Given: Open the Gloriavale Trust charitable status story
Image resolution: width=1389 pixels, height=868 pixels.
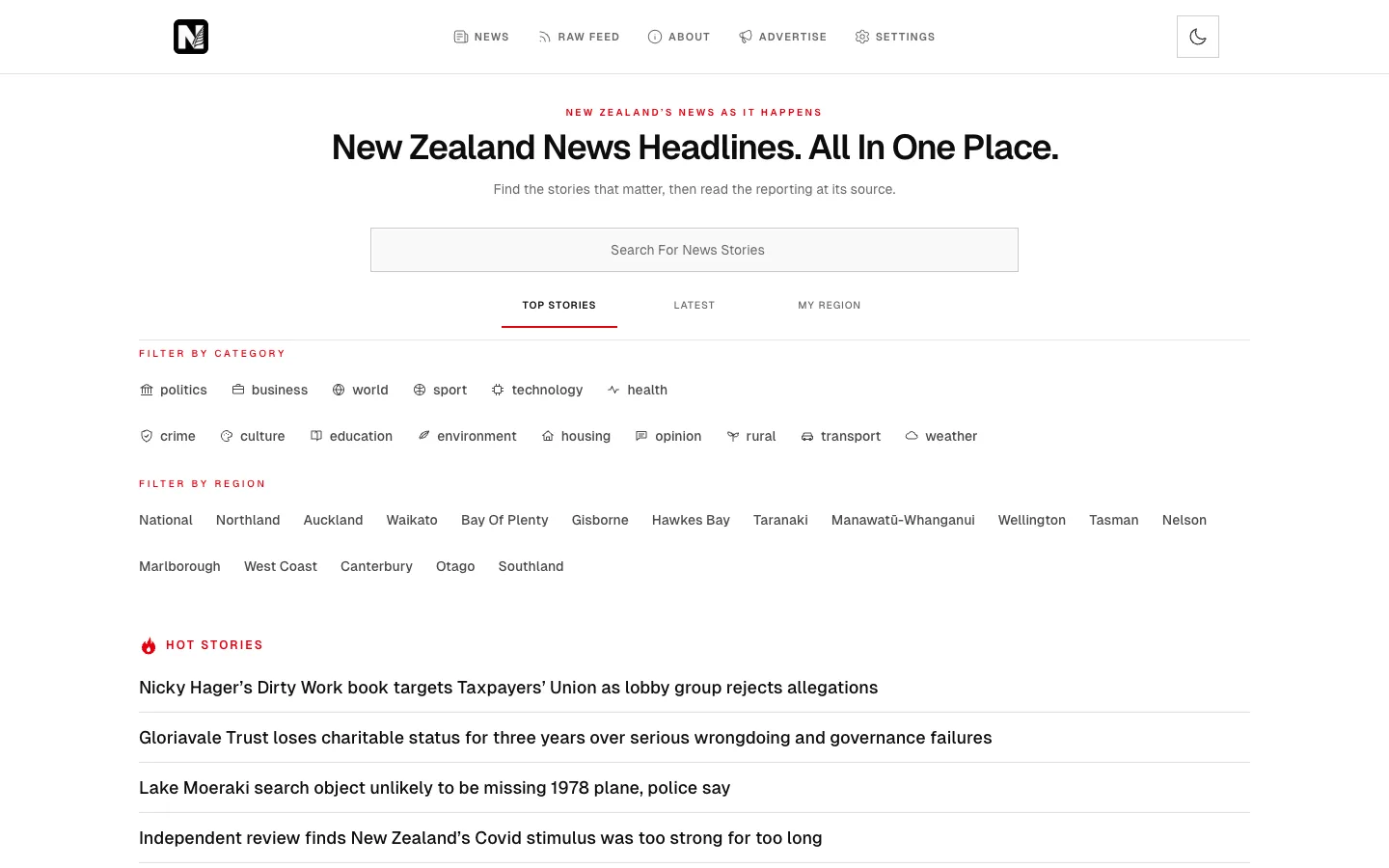Looking at the screenshot, I should (x=565, y=738).
